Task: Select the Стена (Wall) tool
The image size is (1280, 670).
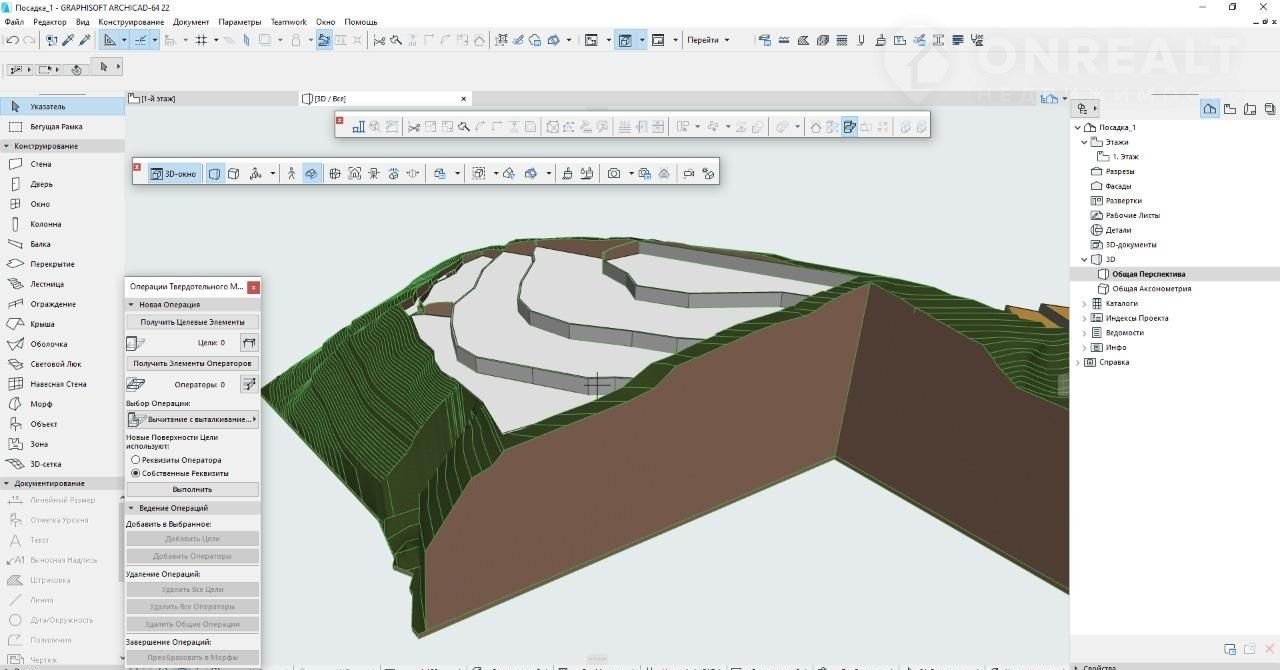Action: pyautogui.click(x=40, y=164)
